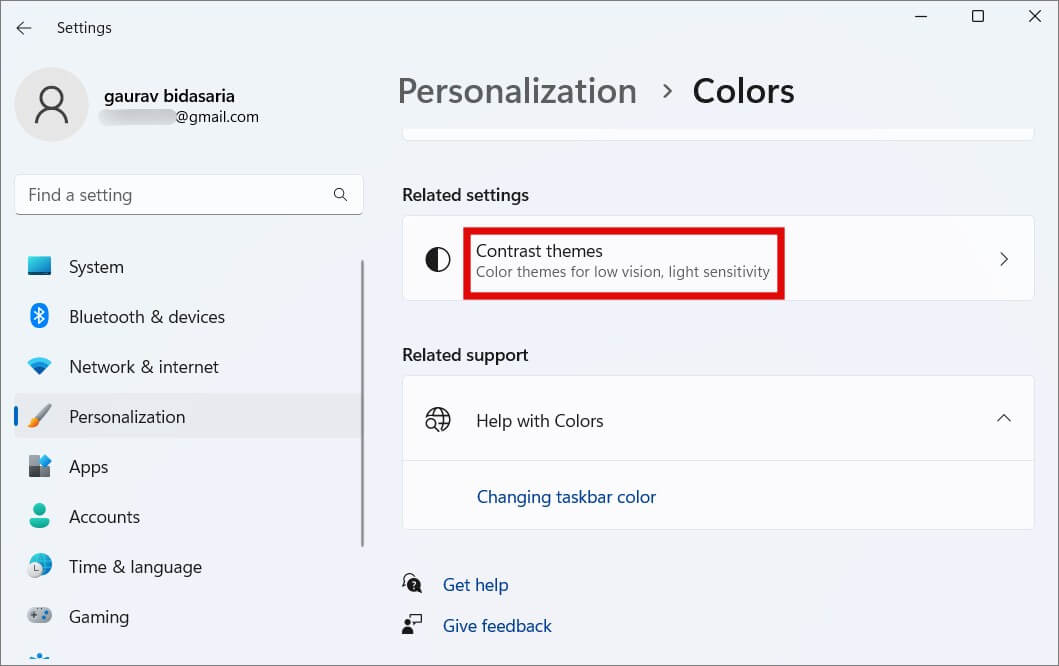
Task: Open the Changing taskbar color link
Action: tap(566, 497)
